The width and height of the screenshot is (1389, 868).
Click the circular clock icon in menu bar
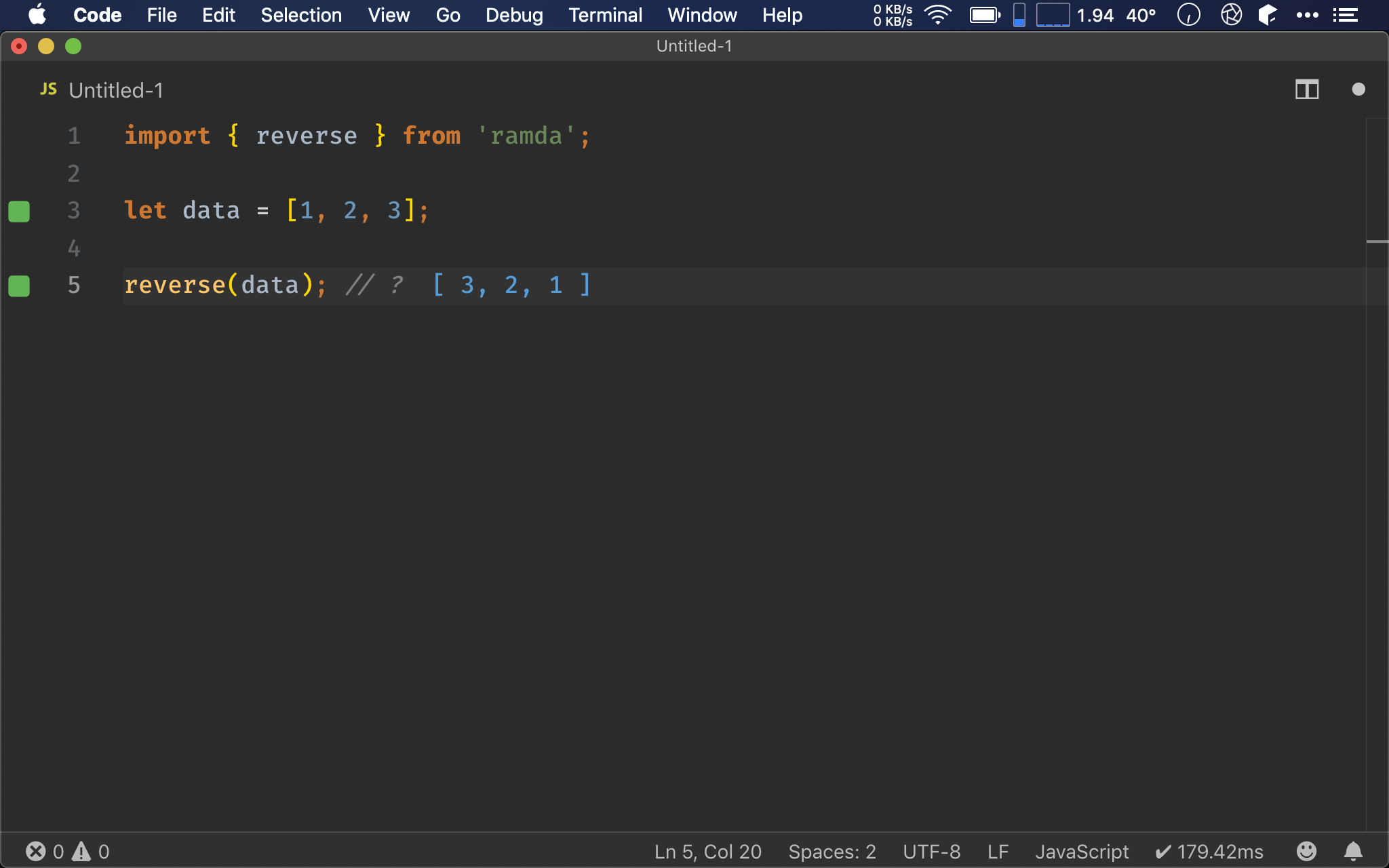[1188, 15]
